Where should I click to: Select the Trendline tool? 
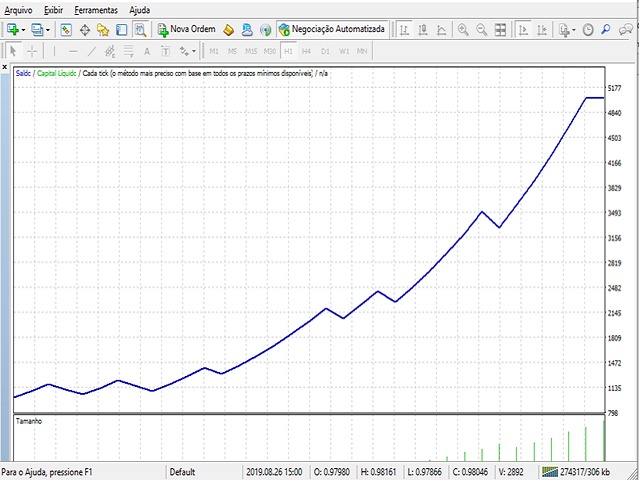click(92, 51)
